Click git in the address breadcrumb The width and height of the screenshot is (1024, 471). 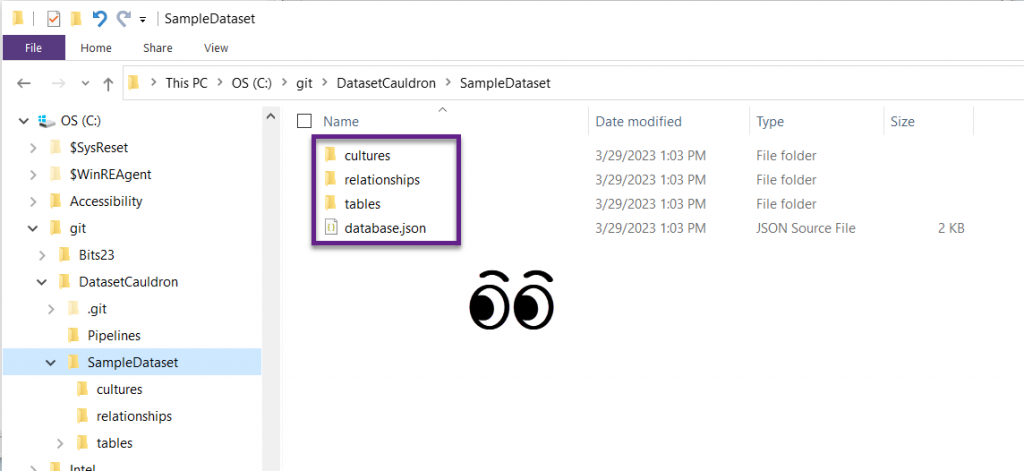[x=304, y=83]
